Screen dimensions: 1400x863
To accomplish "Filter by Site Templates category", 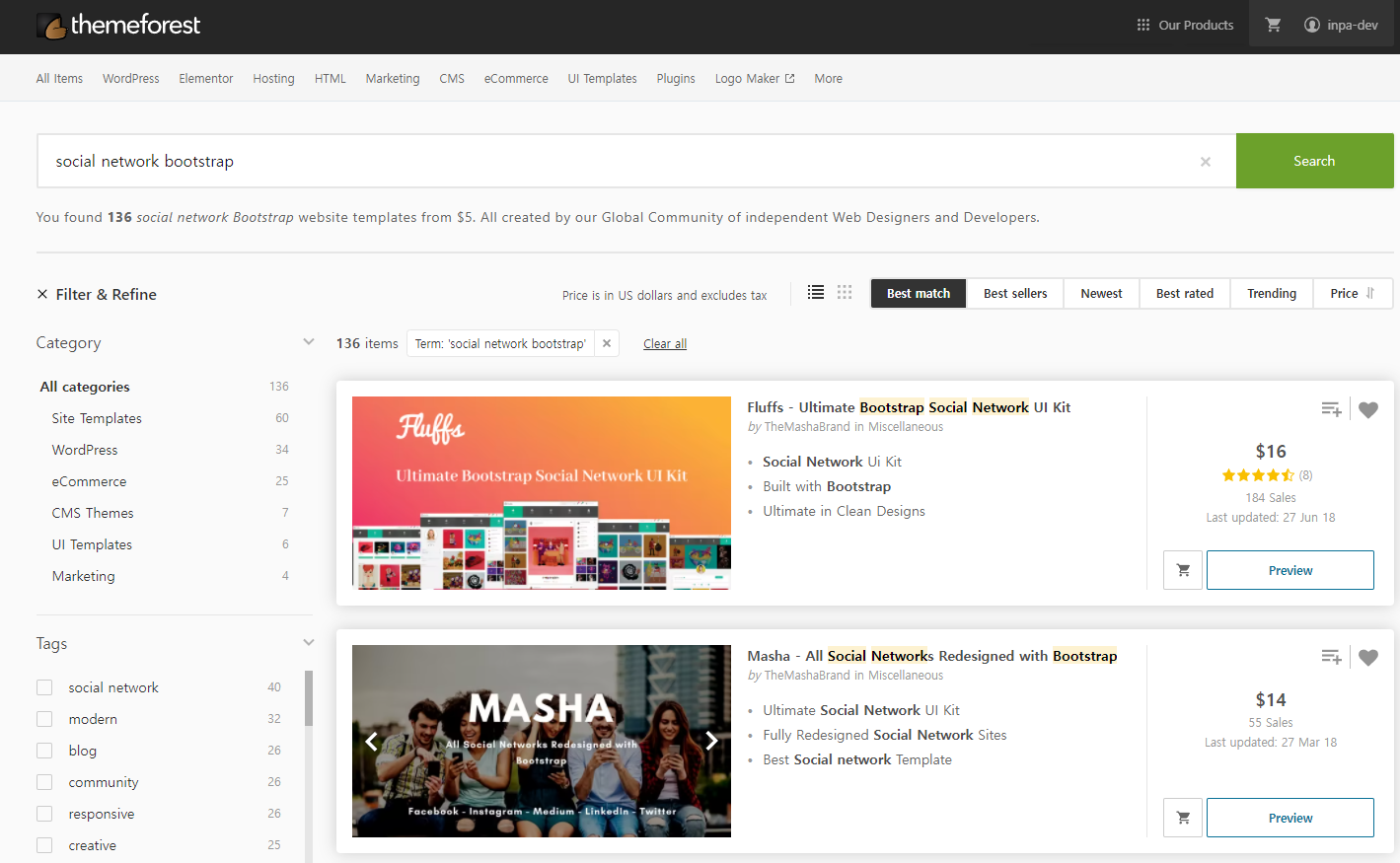I will click(97, 418).
